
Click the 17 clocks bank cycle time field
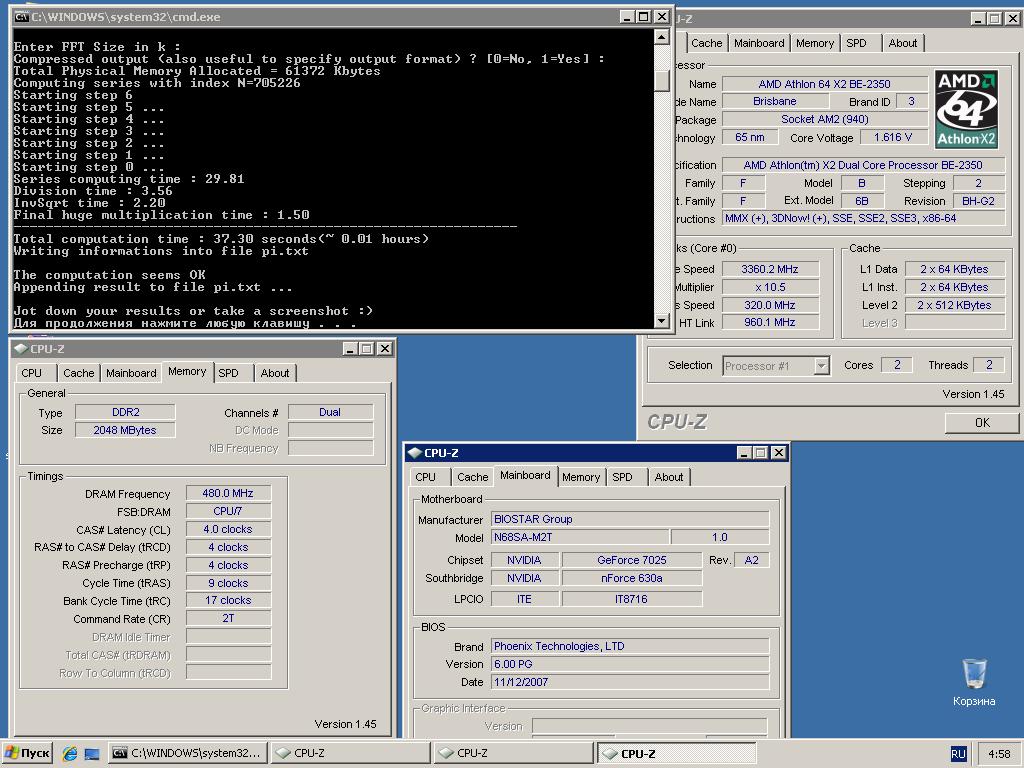(x=228, y=600)
